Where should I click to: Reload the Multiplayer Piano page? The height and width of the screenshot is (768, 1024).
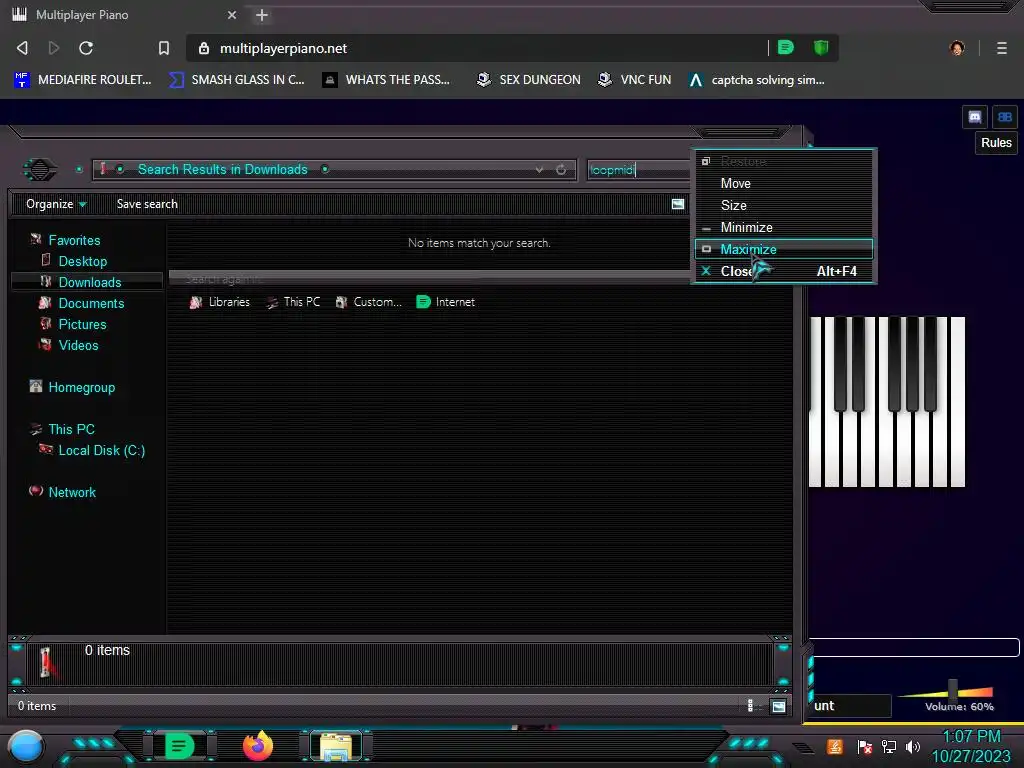coord(86,48)
